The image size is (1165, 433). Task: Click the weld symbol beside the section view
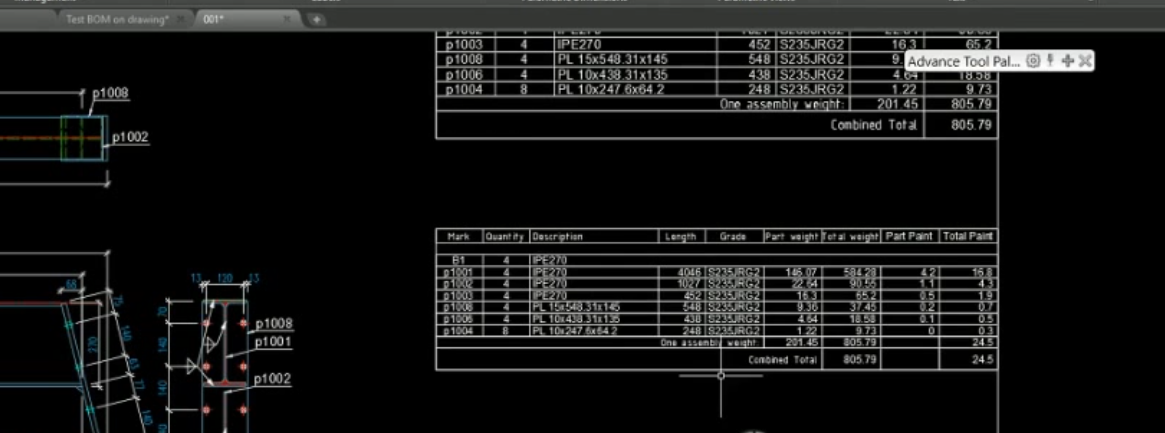[192, 366]
